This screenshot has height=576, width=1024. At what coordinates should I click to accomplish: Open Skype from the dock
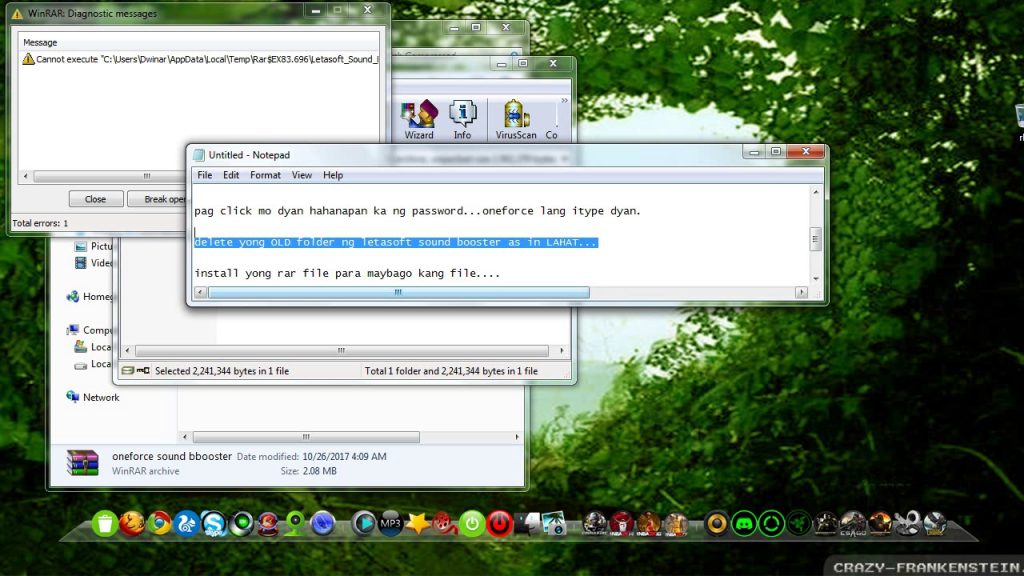click(214, 523)
